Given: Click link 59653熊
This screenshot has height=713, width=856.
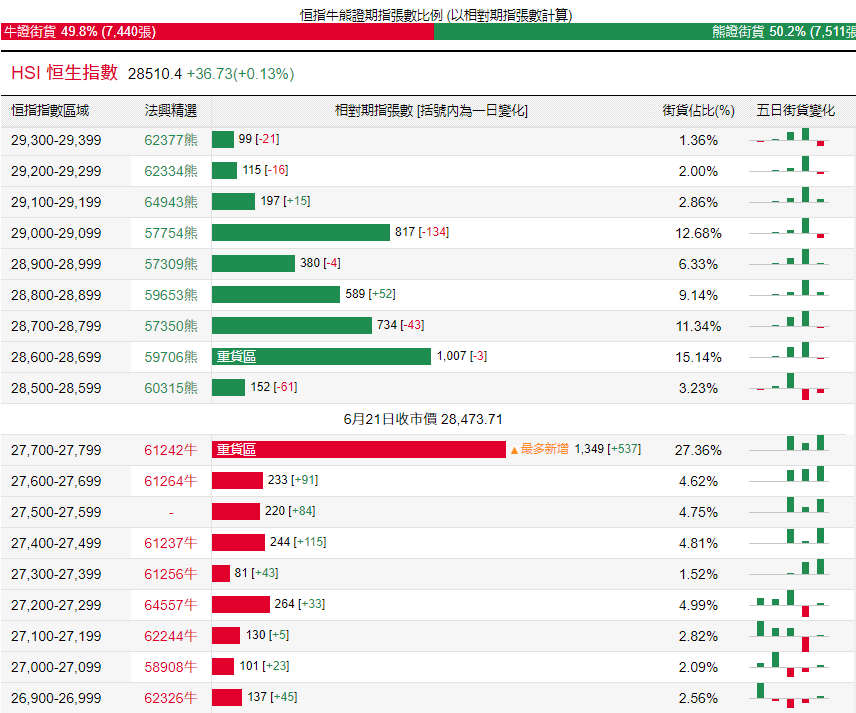Looking at the screenshot, I should tap(171, 295).
